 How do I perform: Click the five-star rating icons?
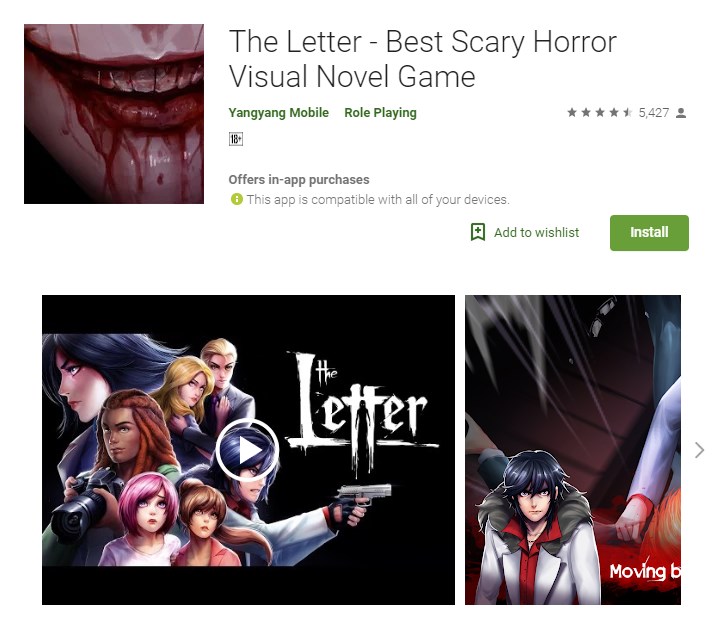pos(599,112)
